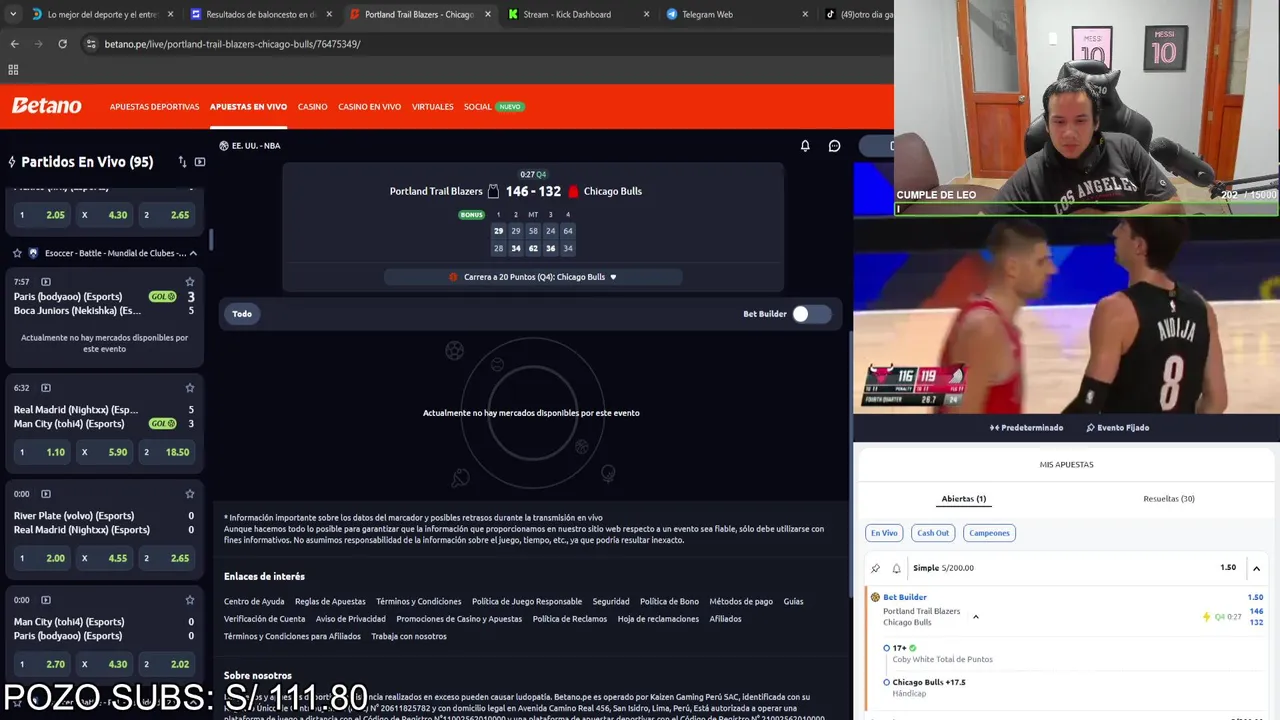Open the browser tab search dropdown
This screenshot has width=1280, height=720.
[12, 14]
